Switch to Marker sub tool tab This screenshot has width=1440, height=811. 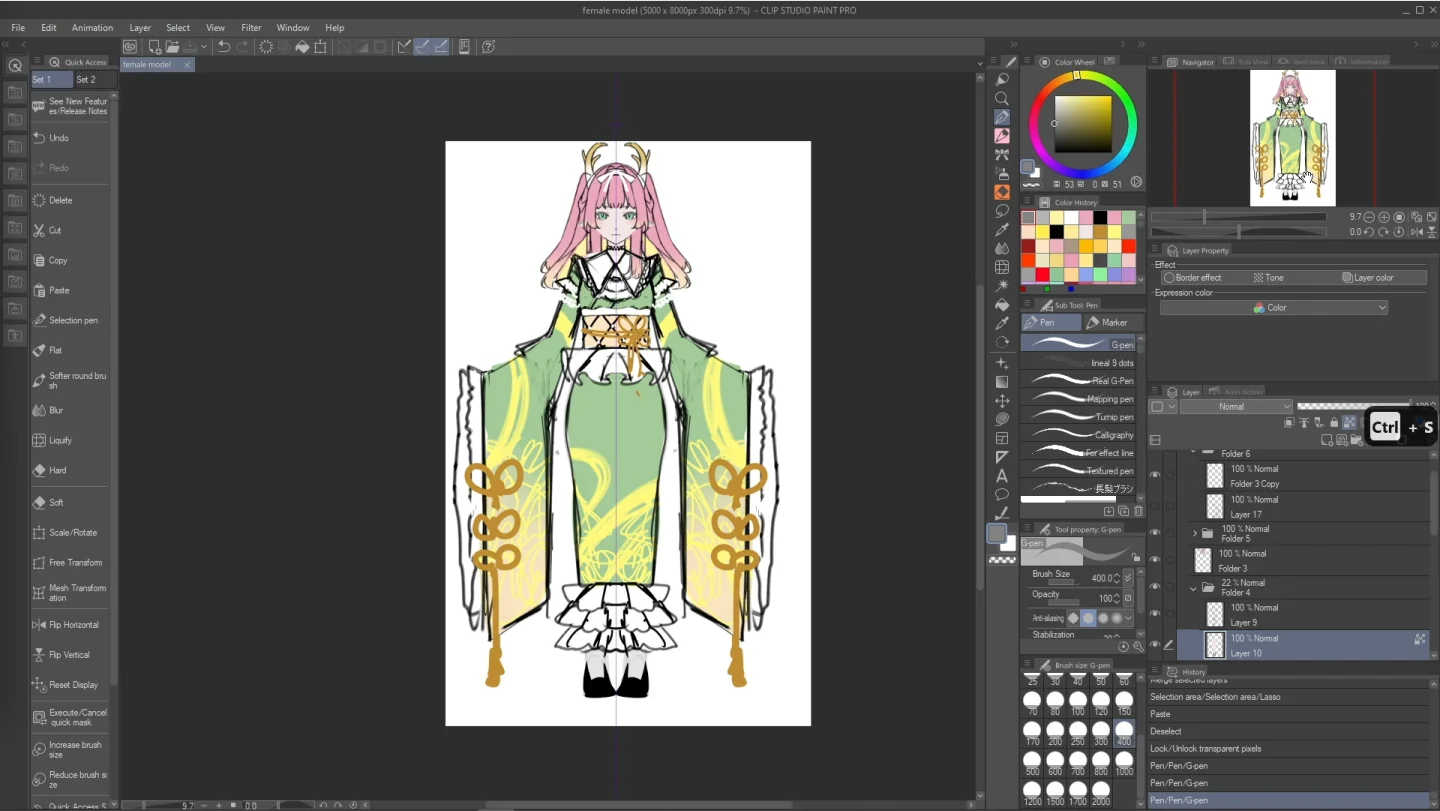coord(1112,322)
